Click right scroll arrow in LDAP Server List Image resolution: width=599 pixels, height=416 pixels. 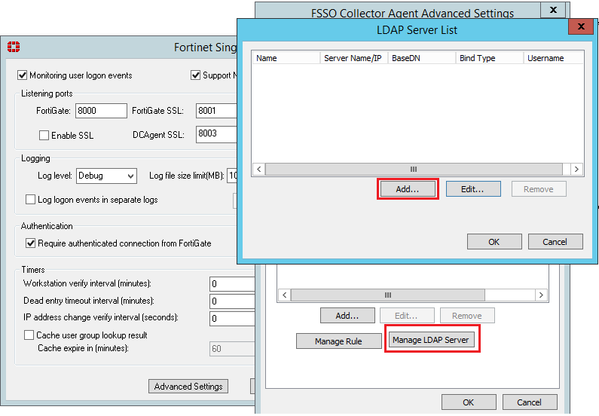577,169
